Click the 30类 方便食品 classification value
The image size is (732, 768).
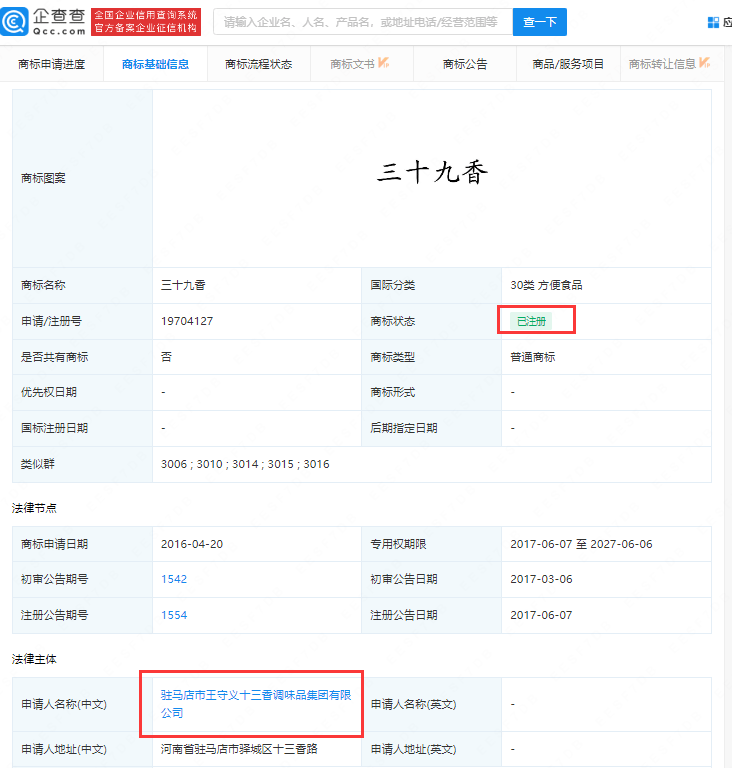coord(546,285)
